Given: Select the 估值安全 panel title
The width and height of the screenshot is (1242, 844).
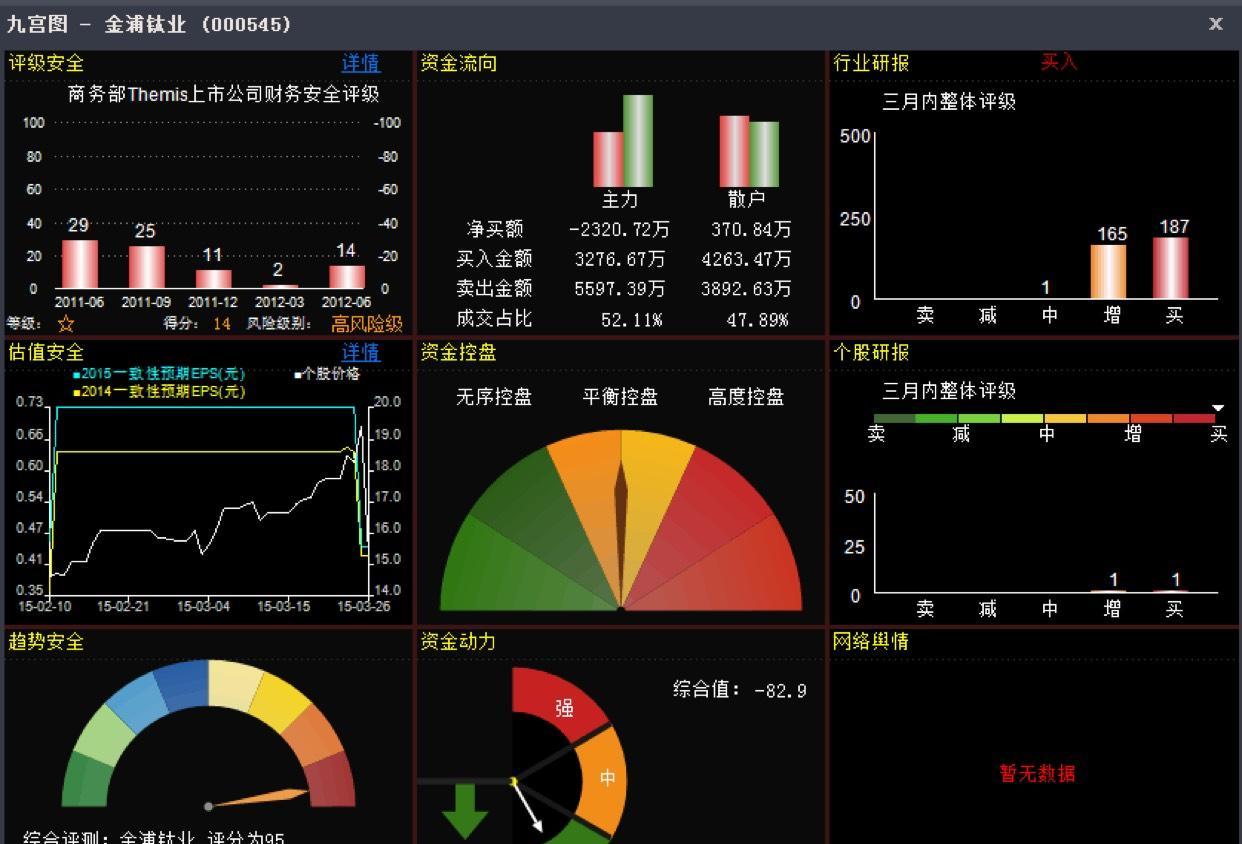Looking at the screenshot, I should pos(46,352).
